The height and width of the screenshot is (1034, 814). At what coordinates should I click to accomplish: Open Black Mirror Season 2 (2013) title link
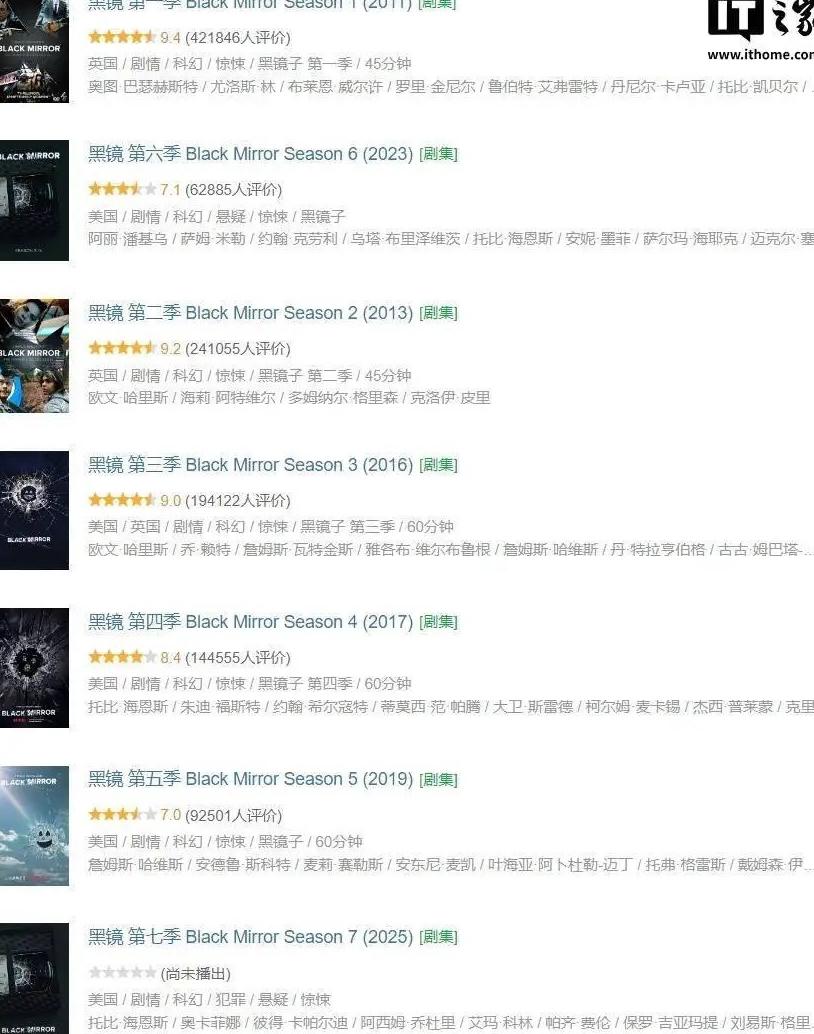click(250, 313)
